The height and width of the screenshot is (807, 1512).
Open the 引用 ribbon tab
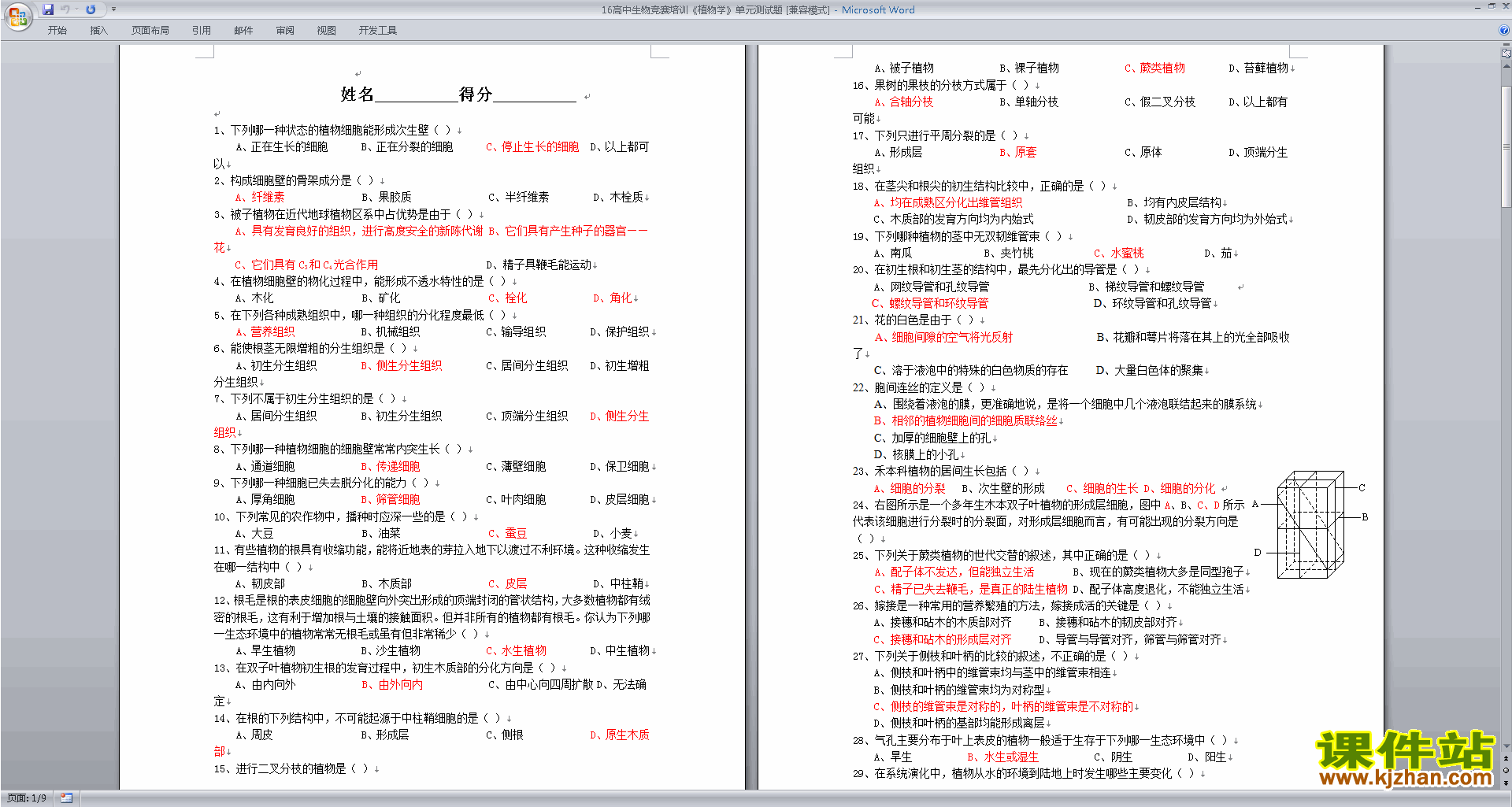click(x=201, y=31)
